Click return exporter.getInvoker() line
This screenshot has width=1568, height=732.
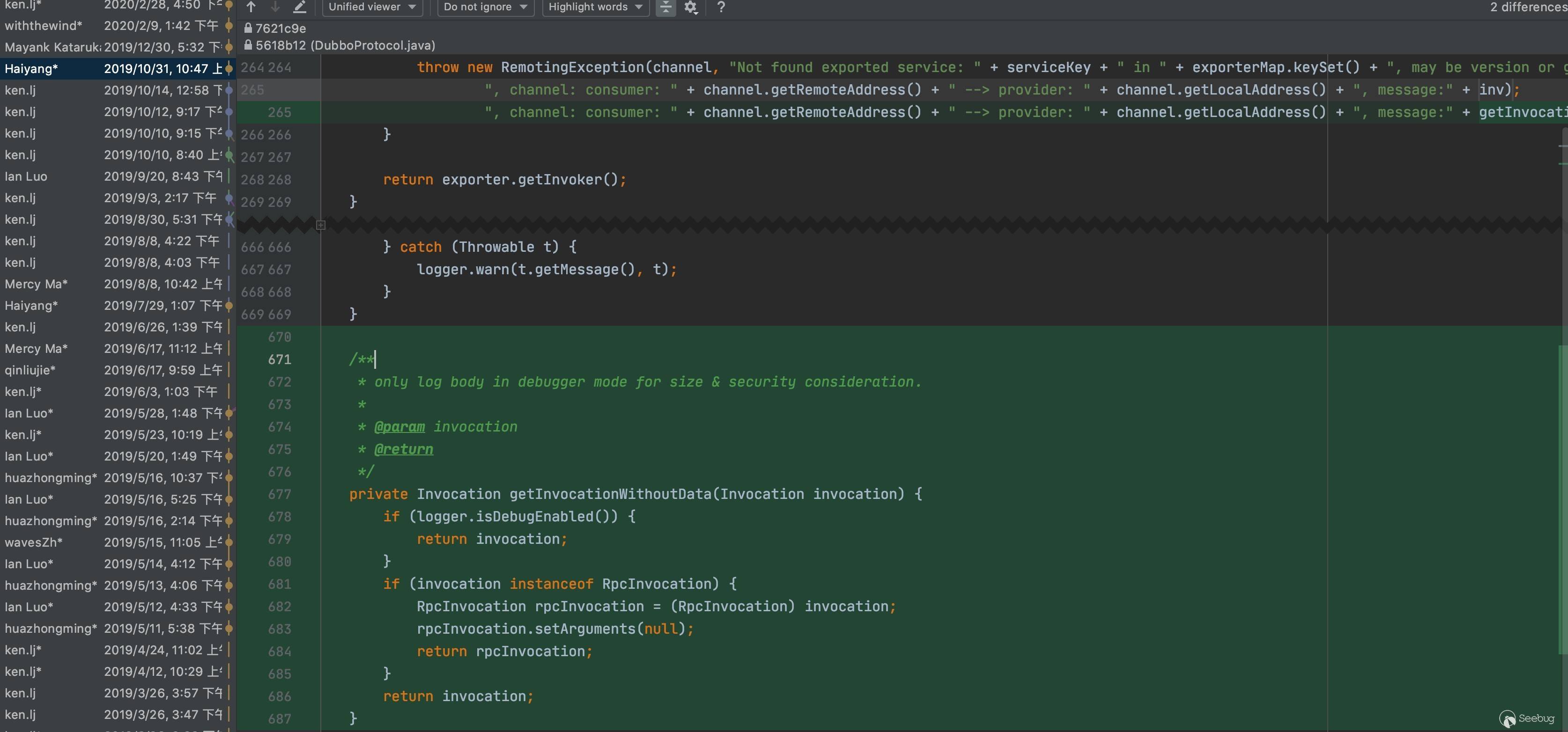(504, 180)
